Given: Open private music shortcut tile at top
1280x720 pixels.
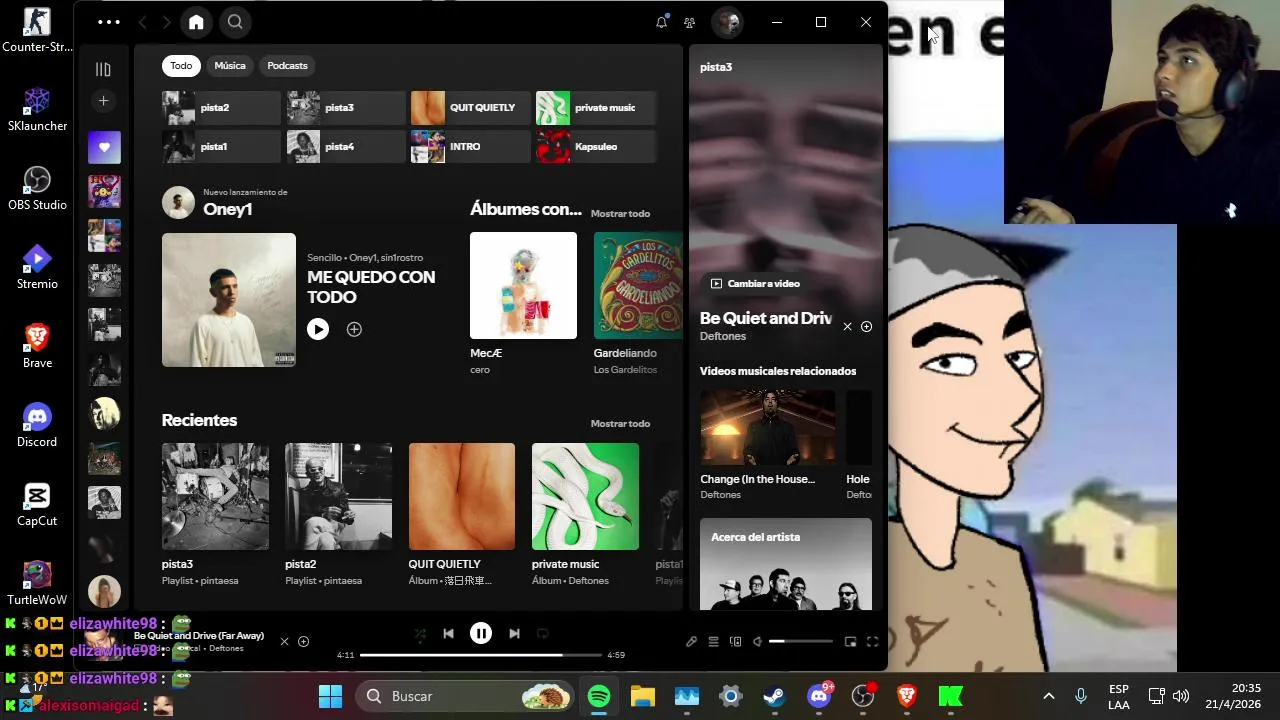Looking at the screenshot, I should [x=595, y=108].
